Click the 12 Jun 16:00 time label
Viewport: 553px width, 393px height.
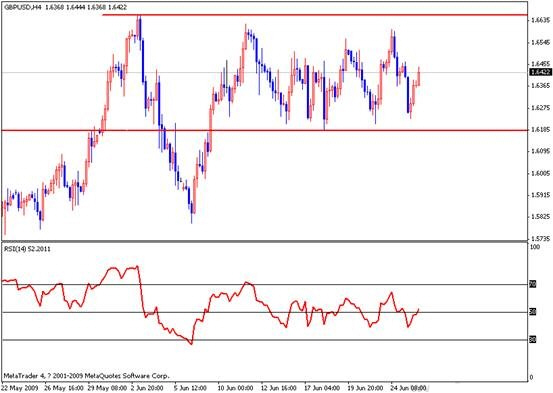pyautogui.click(x=279, y=388)
